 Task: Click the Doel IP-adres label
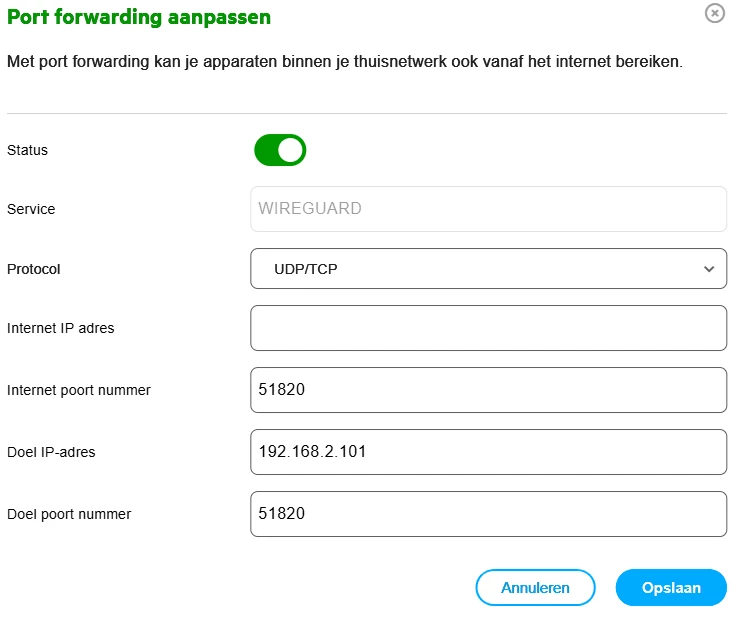pos(51,452)
